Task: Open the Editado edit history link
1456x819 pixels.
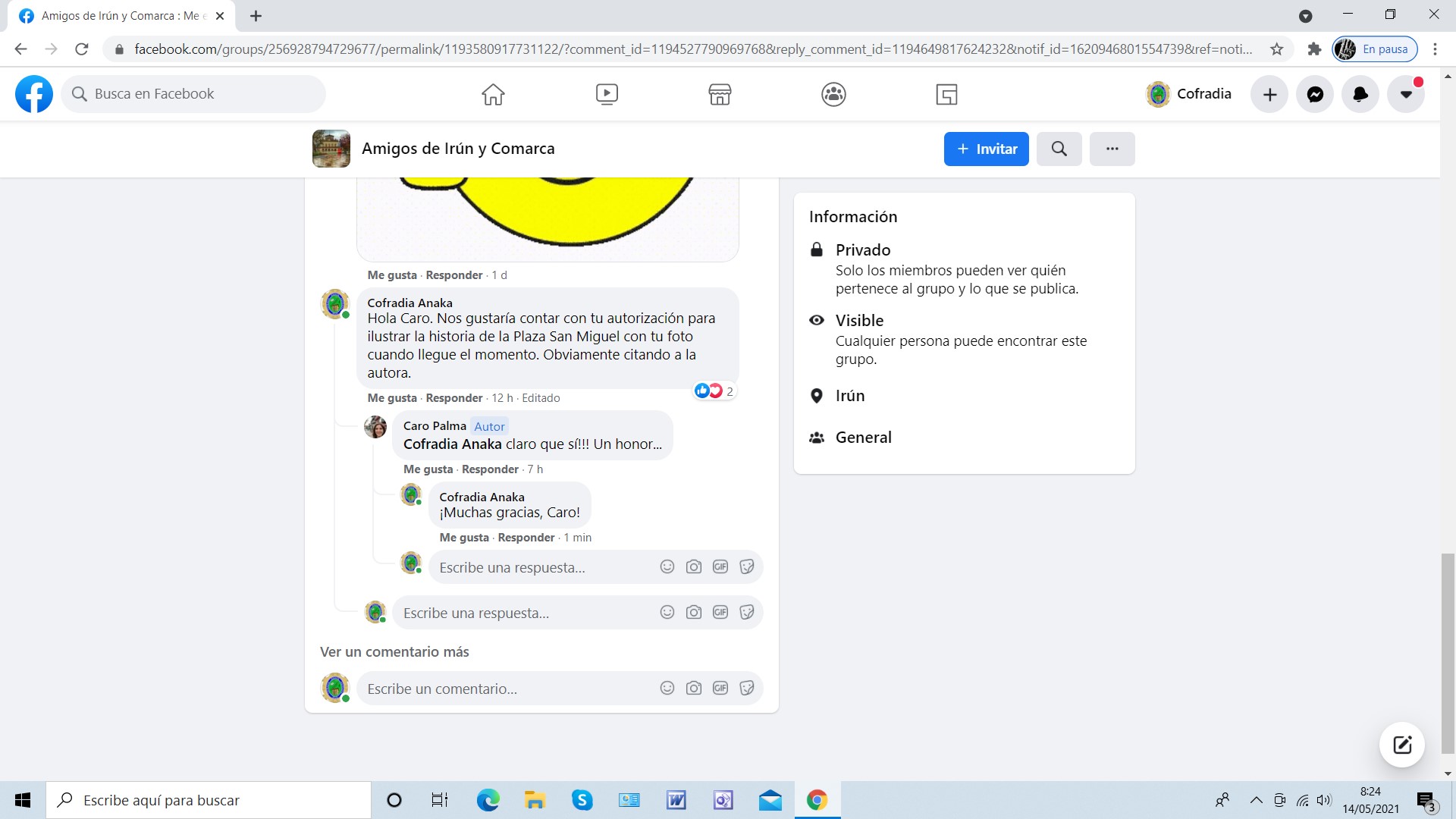Action: [x=541, y=398]
